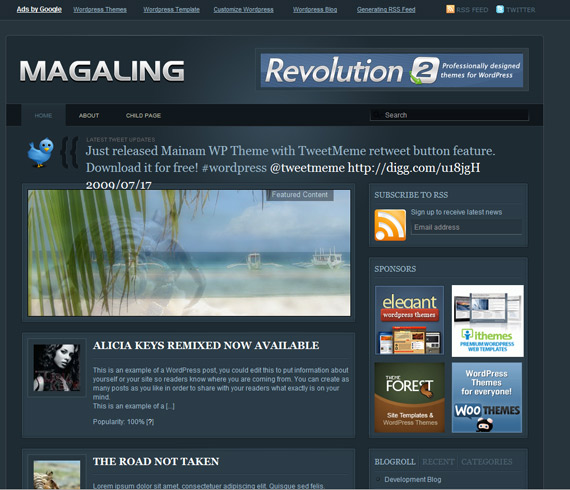Open the Wordpress Blog ad link

pyautogui.click(x=315, y=10)
